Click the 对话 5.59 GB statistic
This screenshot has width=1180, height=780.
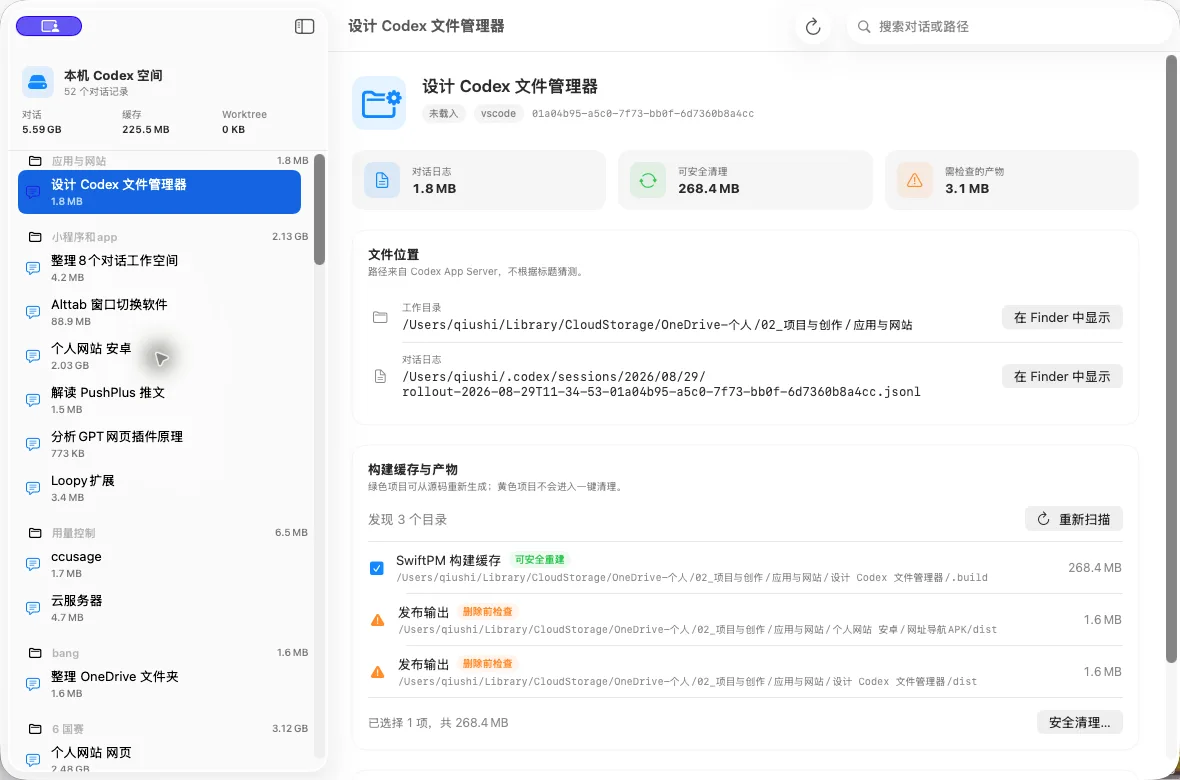41,122
